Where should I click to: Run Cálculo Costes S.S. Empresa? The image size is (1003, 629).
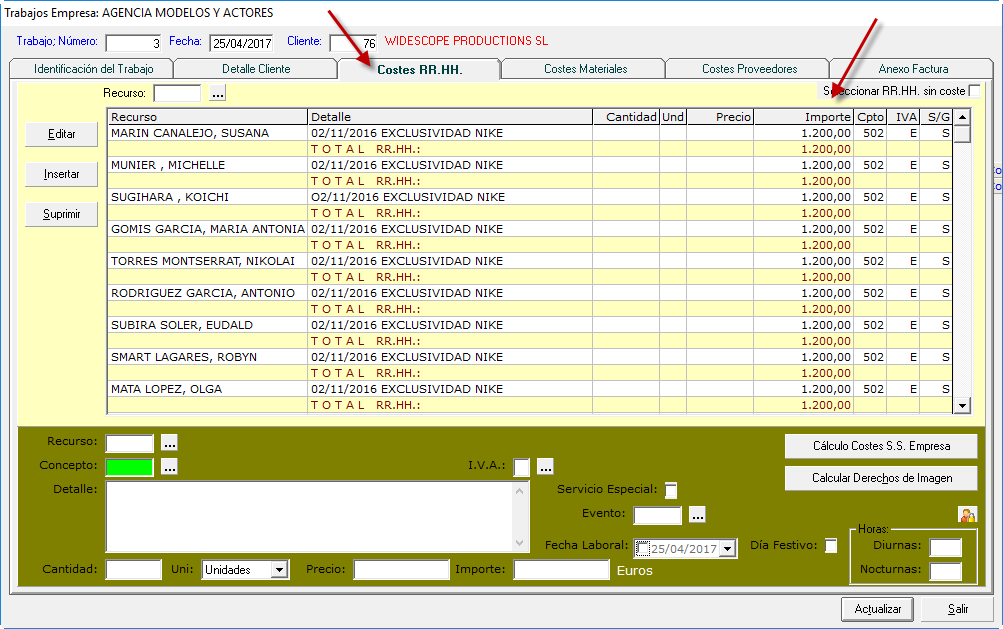point(881,446)
